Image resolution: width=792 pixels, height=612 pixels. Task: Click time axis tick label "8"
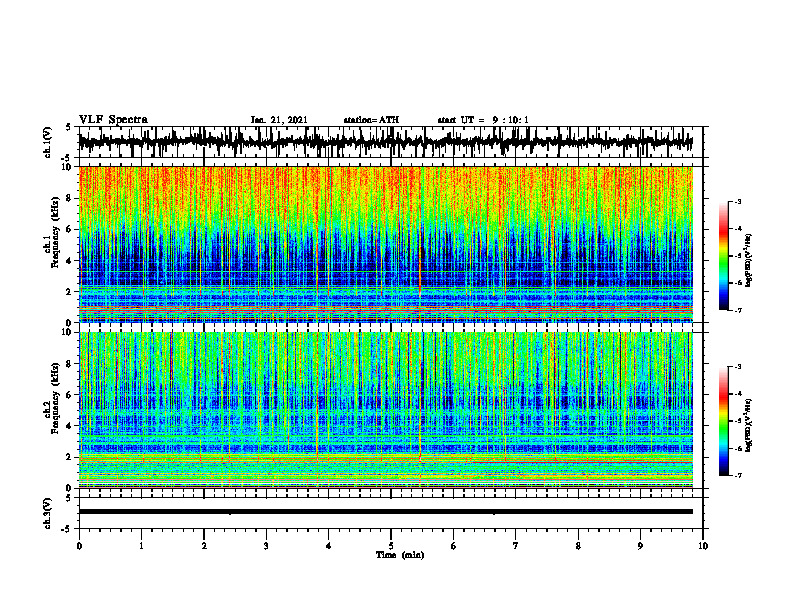point(578,546)
